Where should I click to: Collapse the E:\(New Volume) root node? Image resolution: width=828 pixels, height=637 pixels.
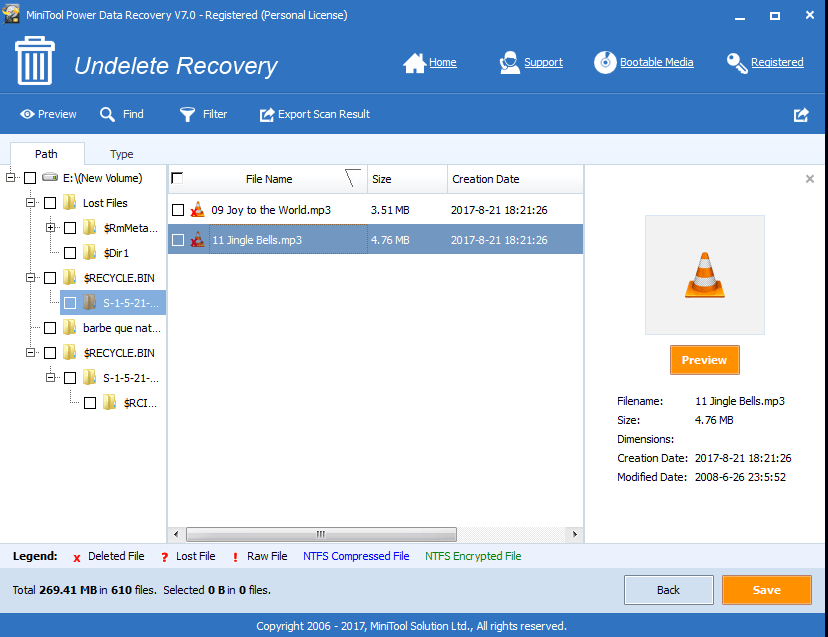(x=11, y=178)
